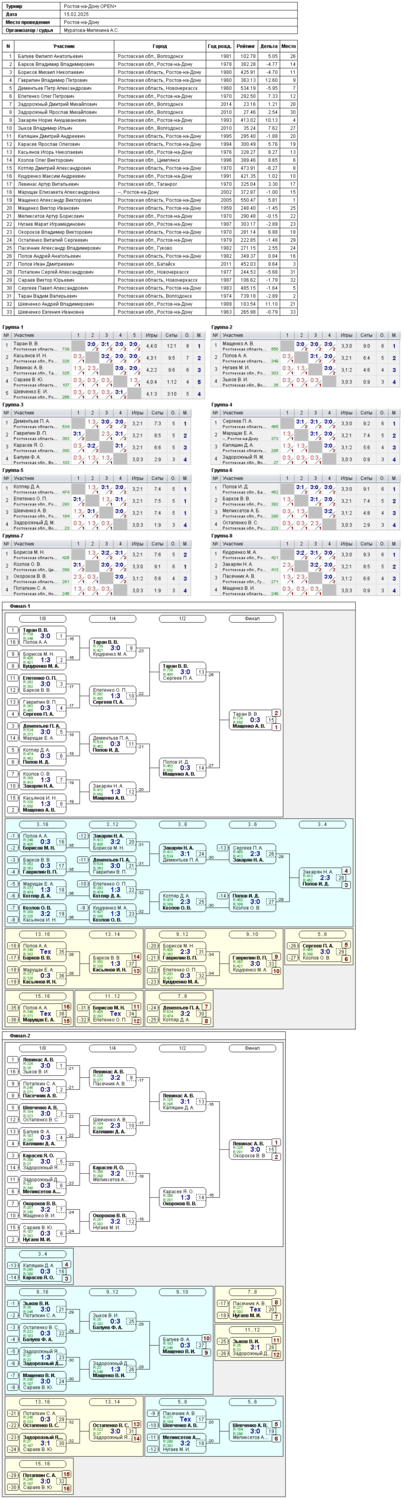Open Мащенко А. В. in Группа-2 table
This screenshot has width=404, height=1499.
(236, 343)
